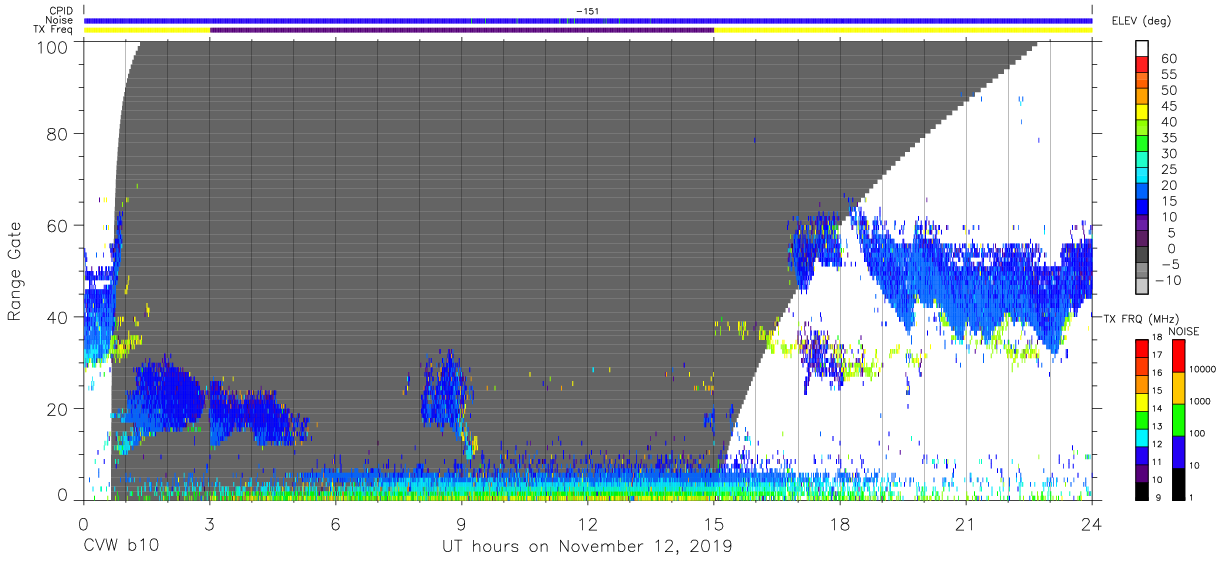Click the 12 hour tick label
Viewport: 1228px width, 567px height.
(588, 524)
